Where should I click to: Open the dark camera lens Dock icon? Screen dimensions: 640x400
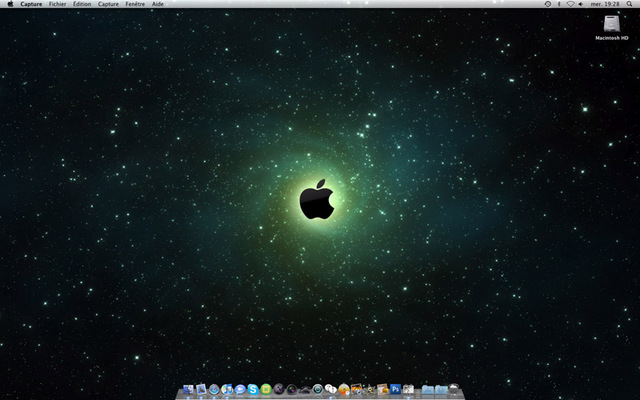pyautogui.click(x=292, y=389)
